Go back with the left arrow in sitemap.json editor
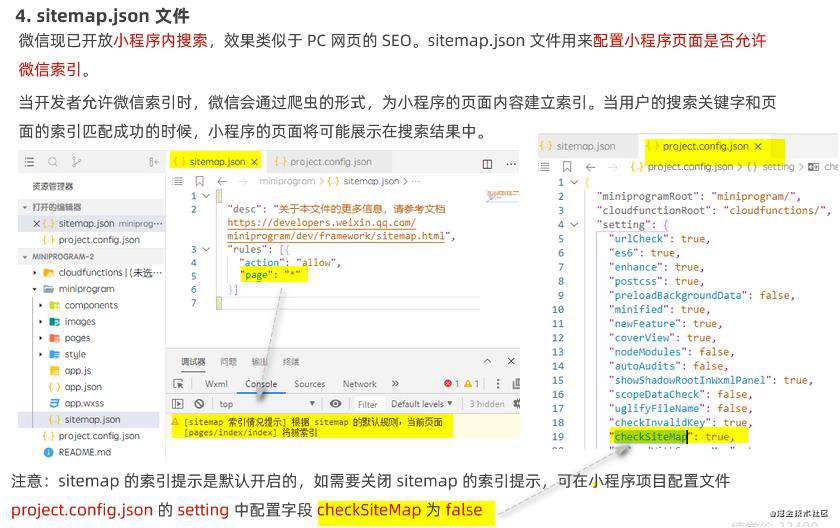 pyautogui.click(x=222, y=182)
